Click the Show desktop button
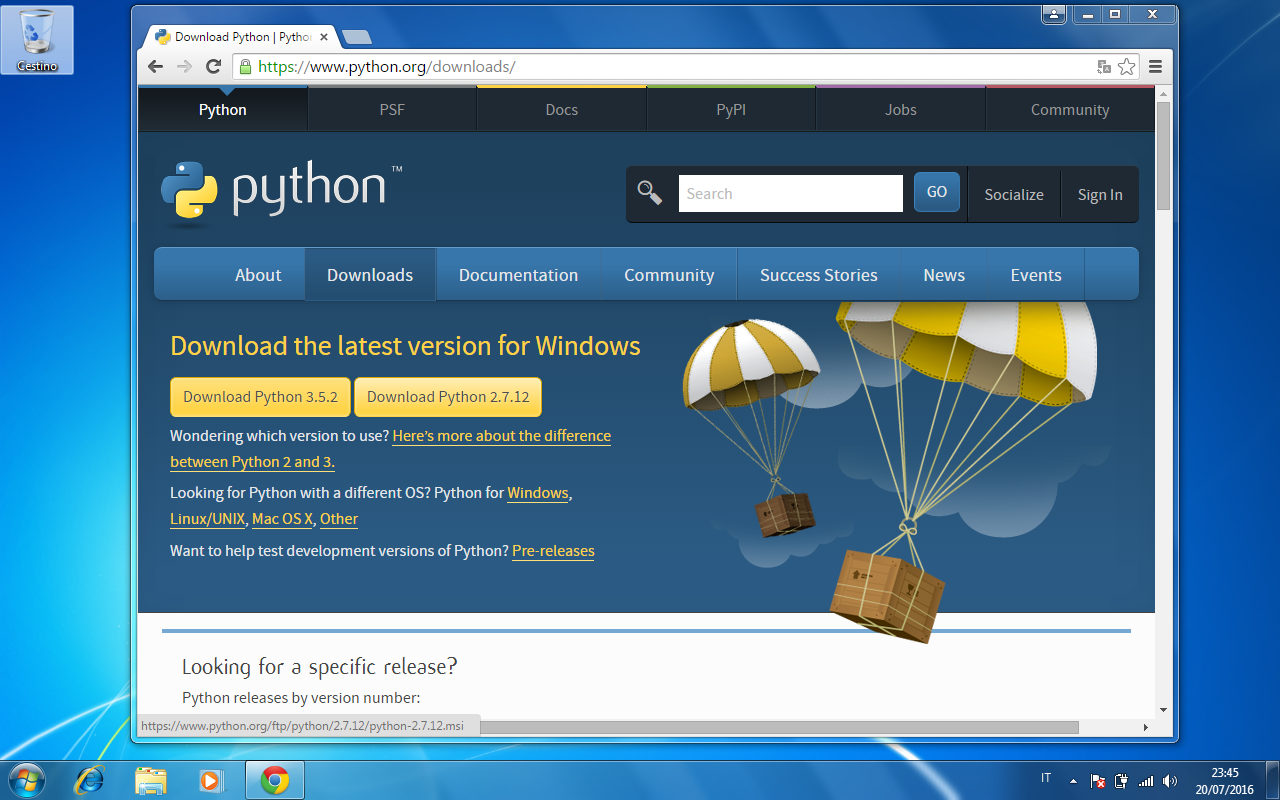 tap(1272, 780)
